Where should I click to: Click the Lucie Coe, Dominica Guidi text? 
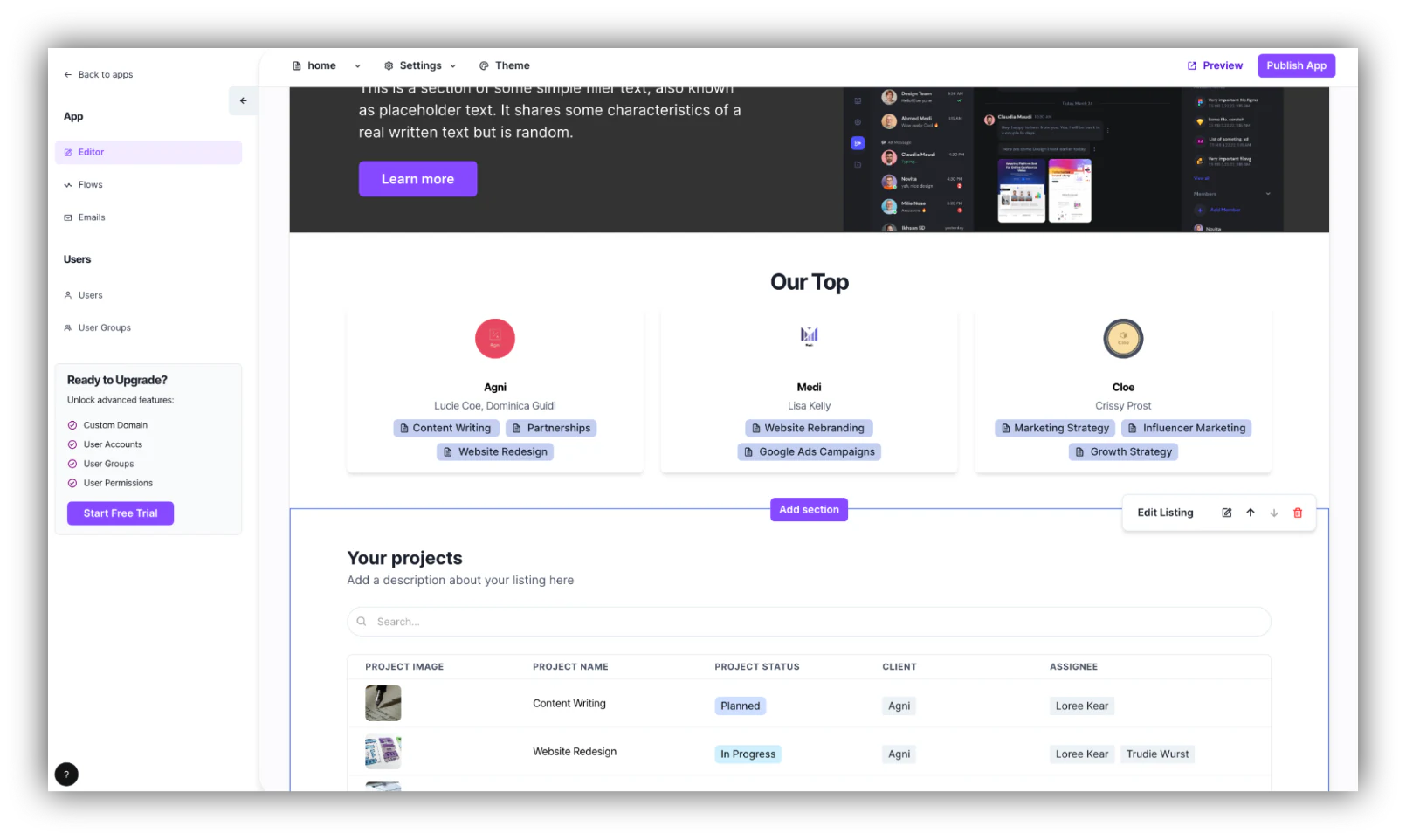pyautogui.click(x=495, y=406)
